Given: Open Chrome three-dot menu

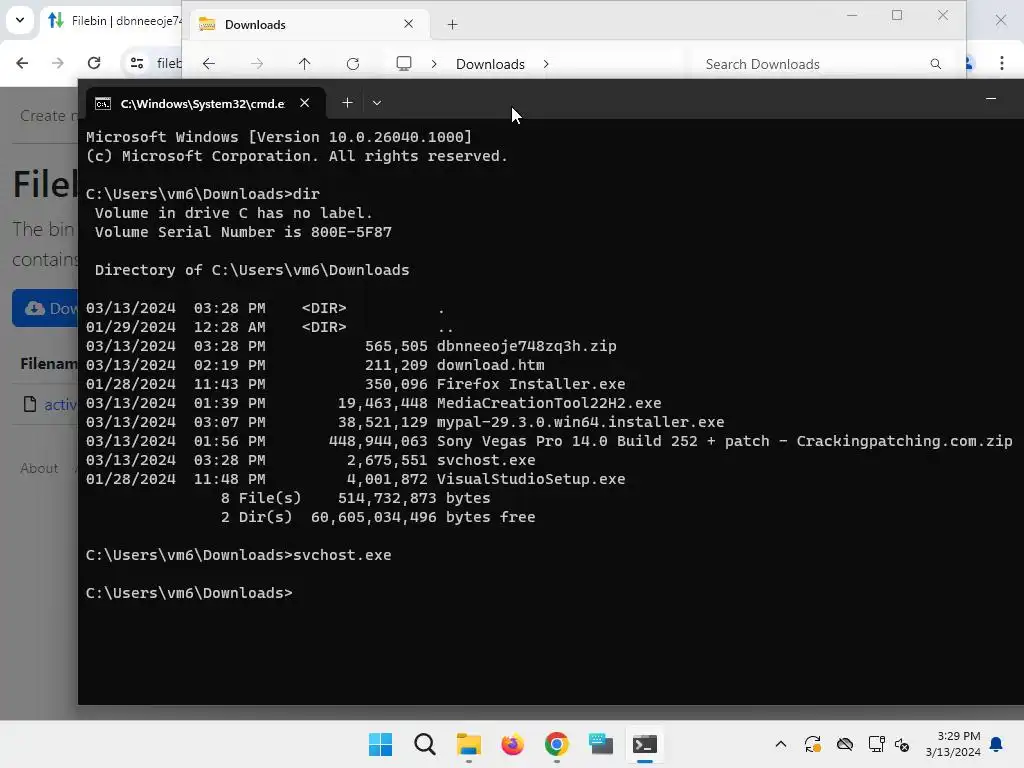Looking at the screenshot, I should (x=1001, y=63).
